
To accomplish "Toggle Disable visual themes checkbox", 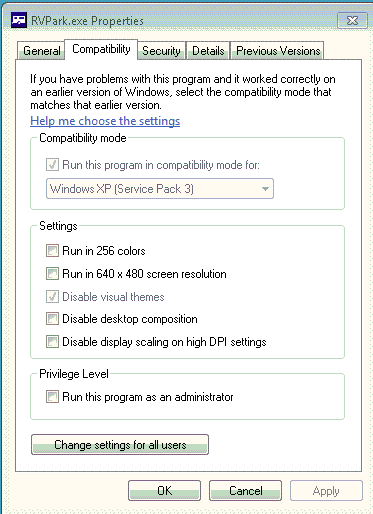I will pos(52,297).
